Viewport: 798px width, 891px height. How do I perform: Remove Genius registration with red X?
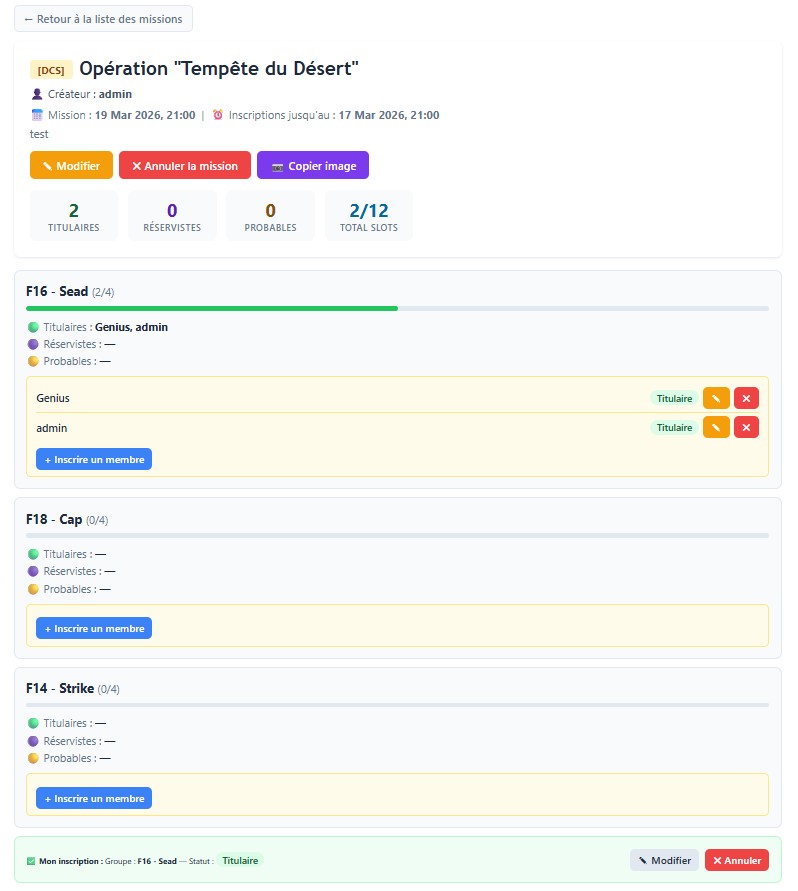click(746, 398)
